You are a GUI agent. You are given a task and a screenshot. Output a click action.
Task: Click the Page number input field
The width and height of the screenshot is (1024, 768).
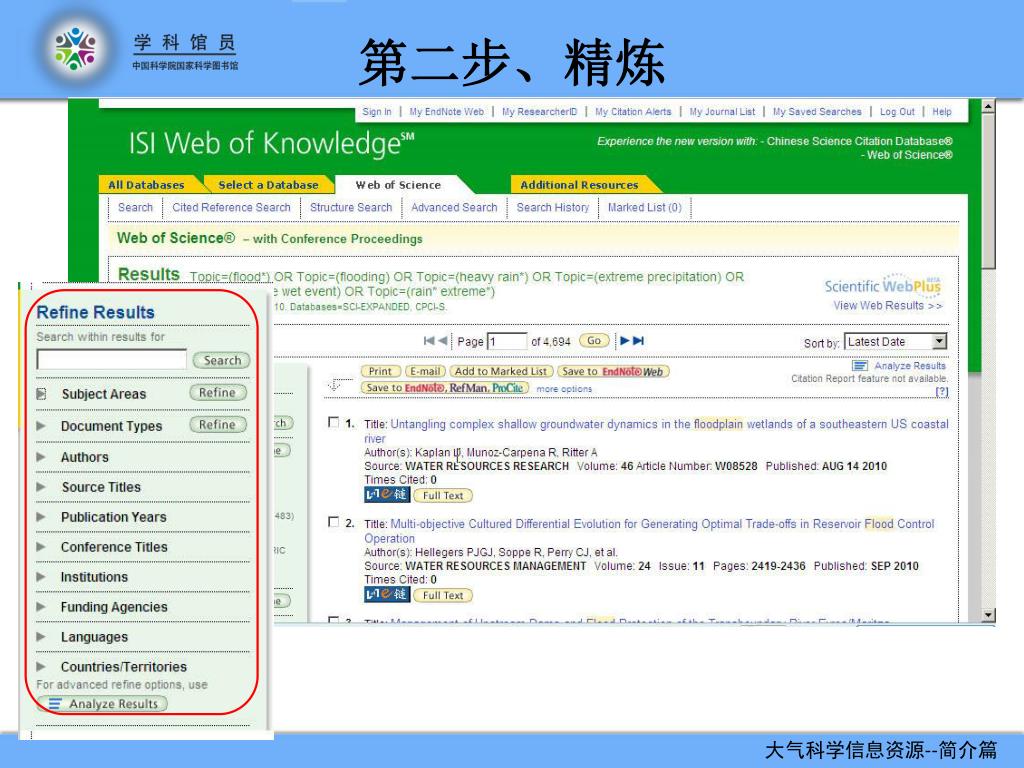(507, 341)
